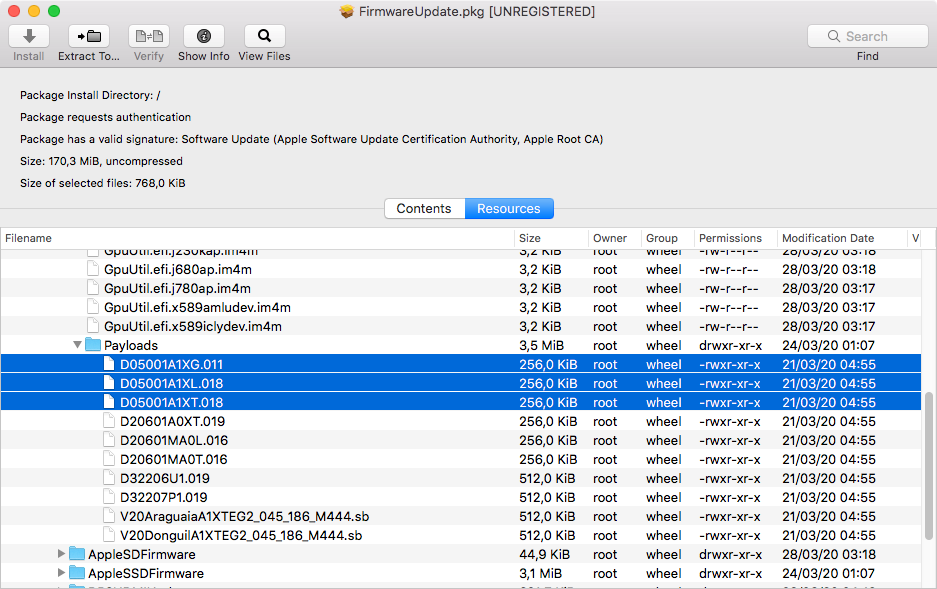The width and height of the screenshot is (937, 589).
Task: Click file icon of D20601A0XT.019
Action: point(109,421)
